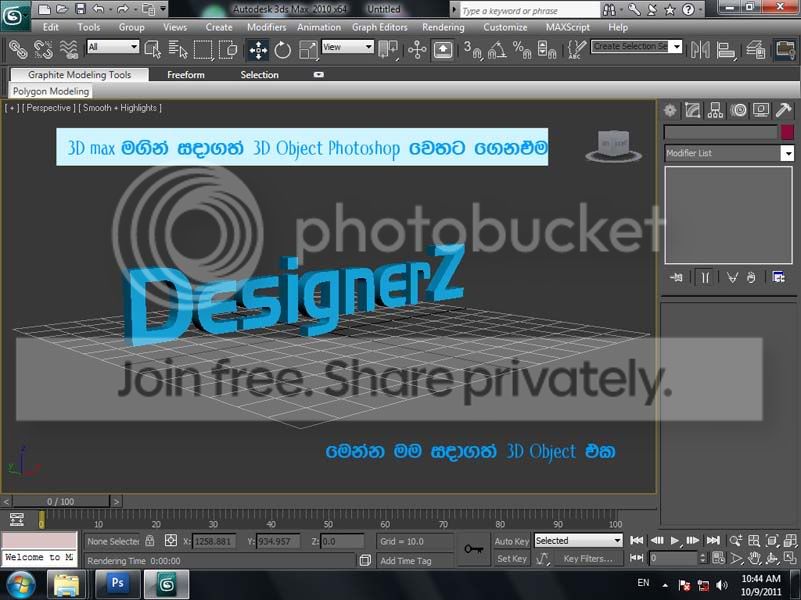Open the reference coordinate View dropdown
The height and width of the screenshot is (600, 801).
pyautogui.click(x=347, y=47)
